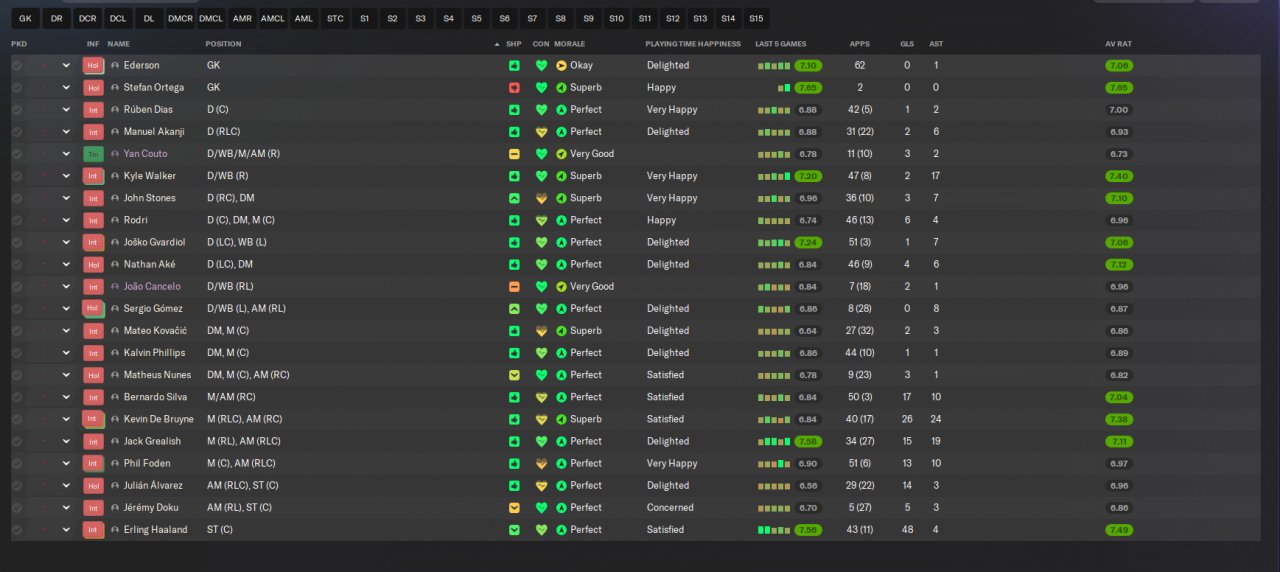Toggle Phil Foden's picked checkmark
This screenshot has width=1280, height=572.
coord(17,464)
